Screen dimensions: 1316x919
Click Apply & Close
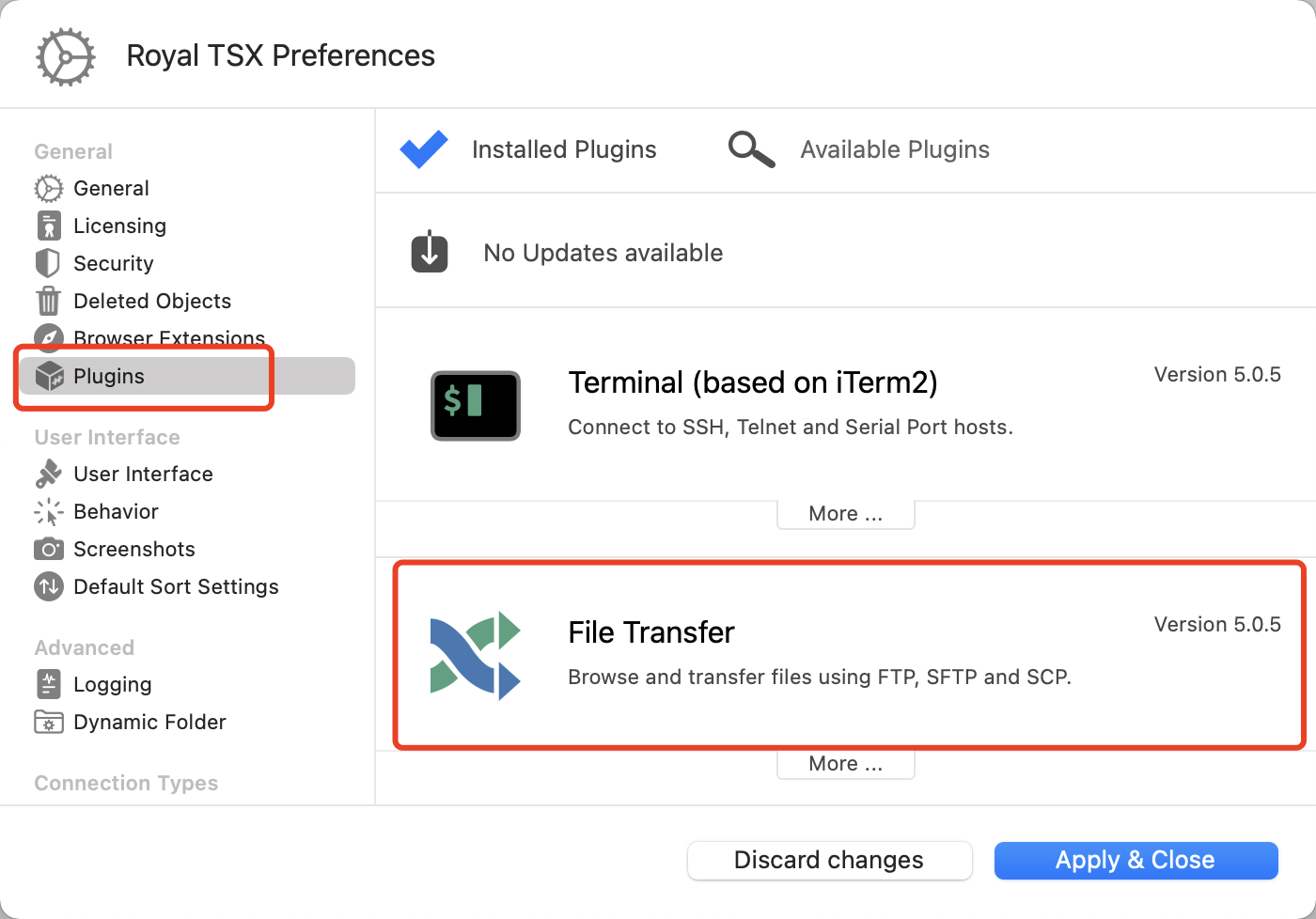[x=1136, y=860]
